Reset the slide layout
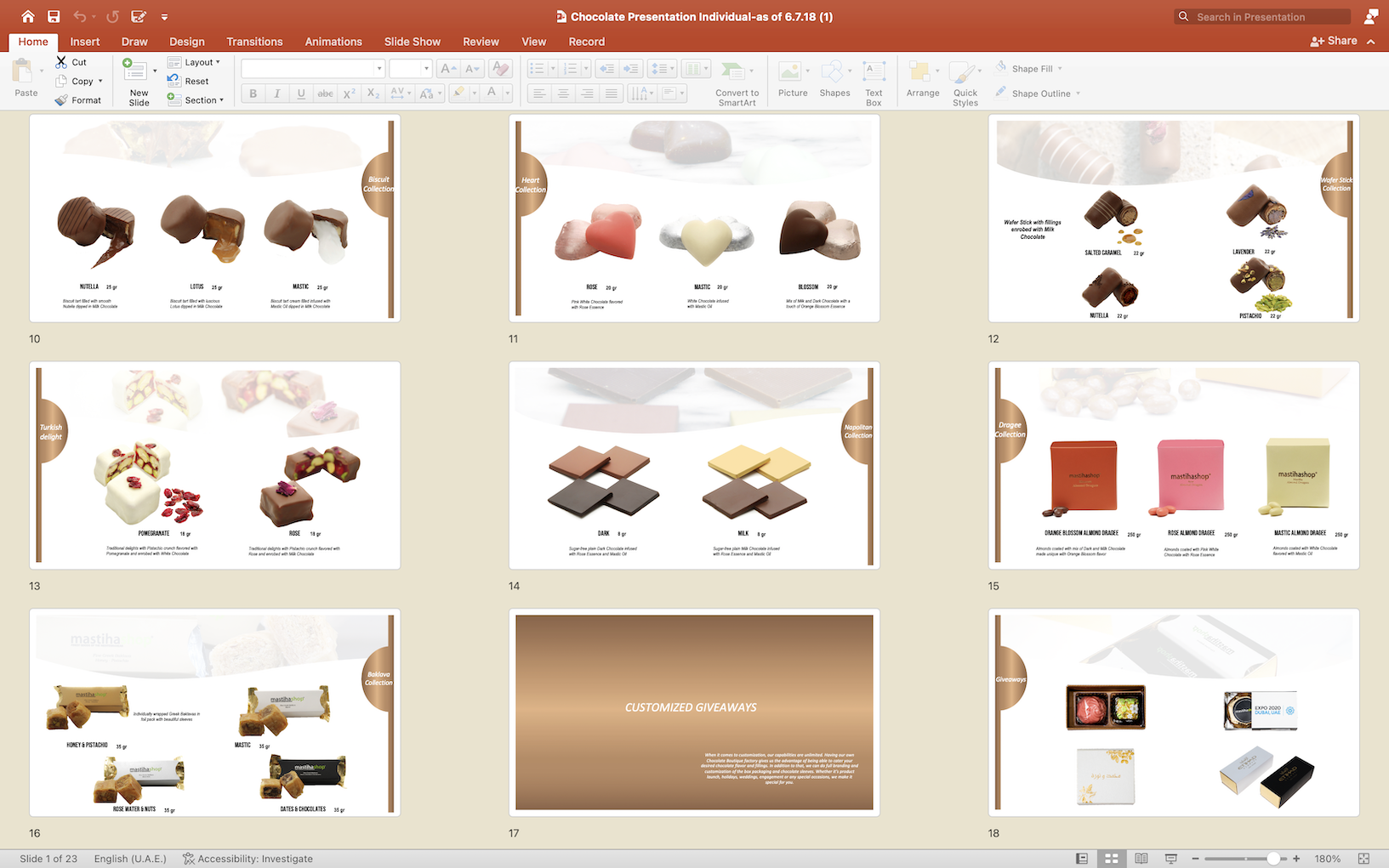Viewport: 1389px width, 868px height. click(x=188, y=81)
